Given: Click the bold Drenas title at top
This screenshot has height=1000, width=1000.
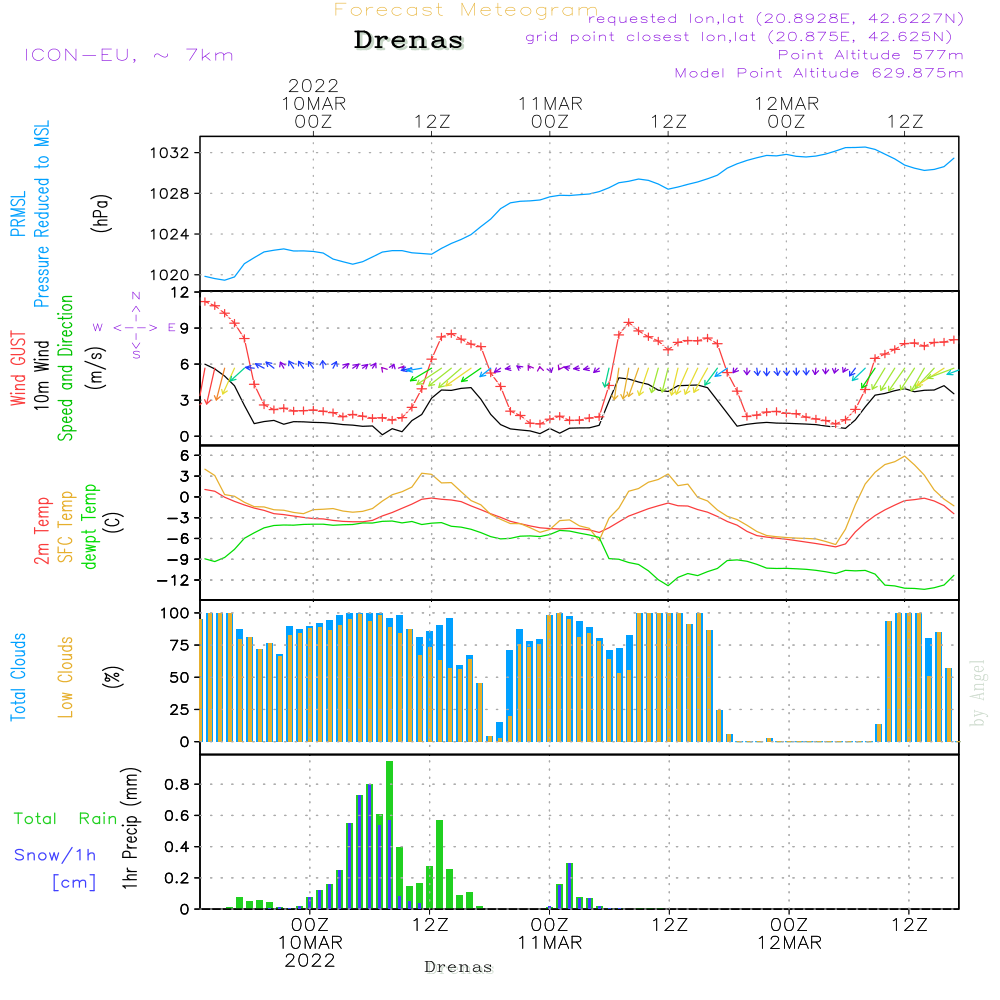Looking at the screenshot, I should [x=409, y=41].
